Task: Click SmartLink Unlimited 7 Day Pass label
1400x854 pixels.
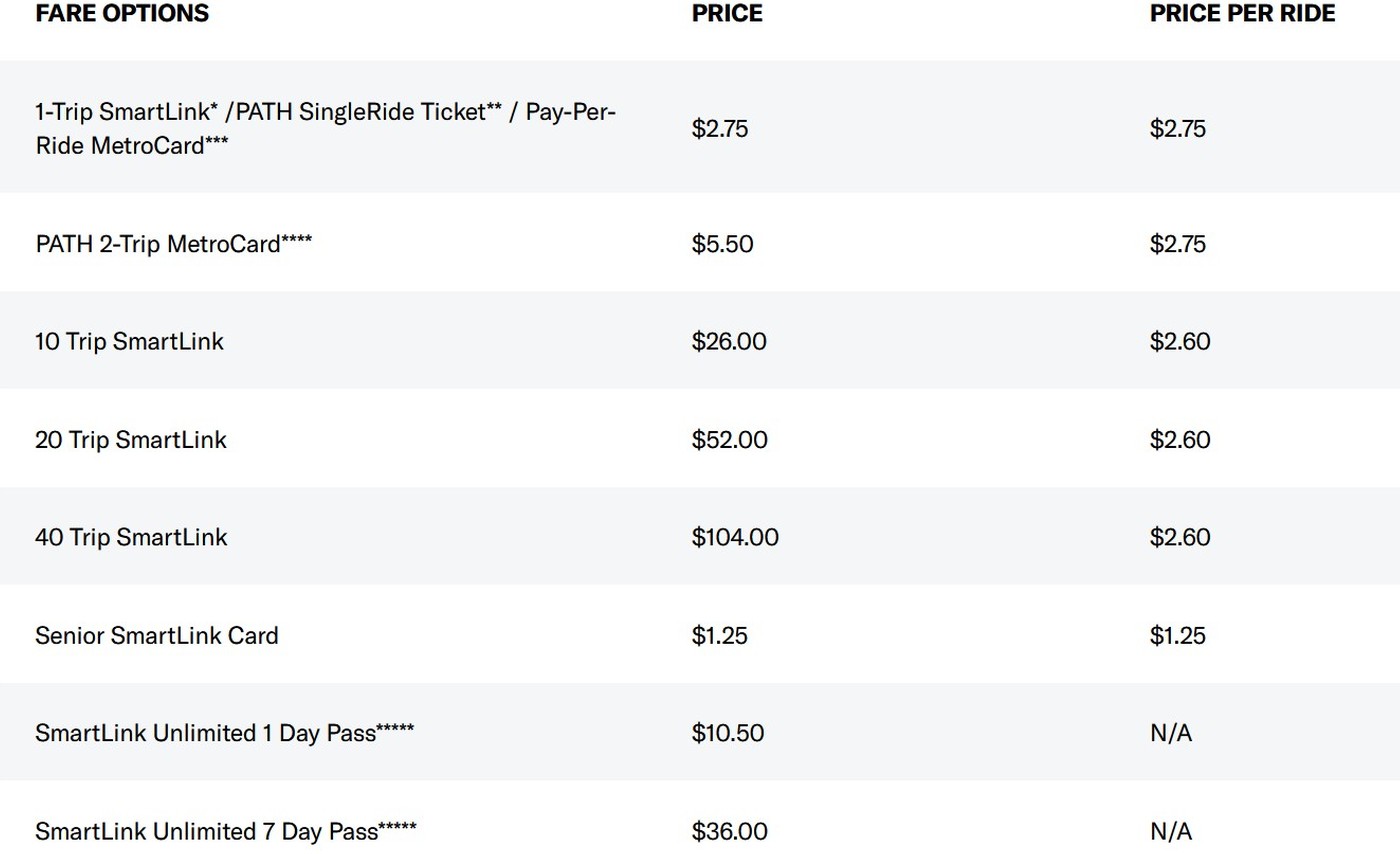Action: pos(225,831)
